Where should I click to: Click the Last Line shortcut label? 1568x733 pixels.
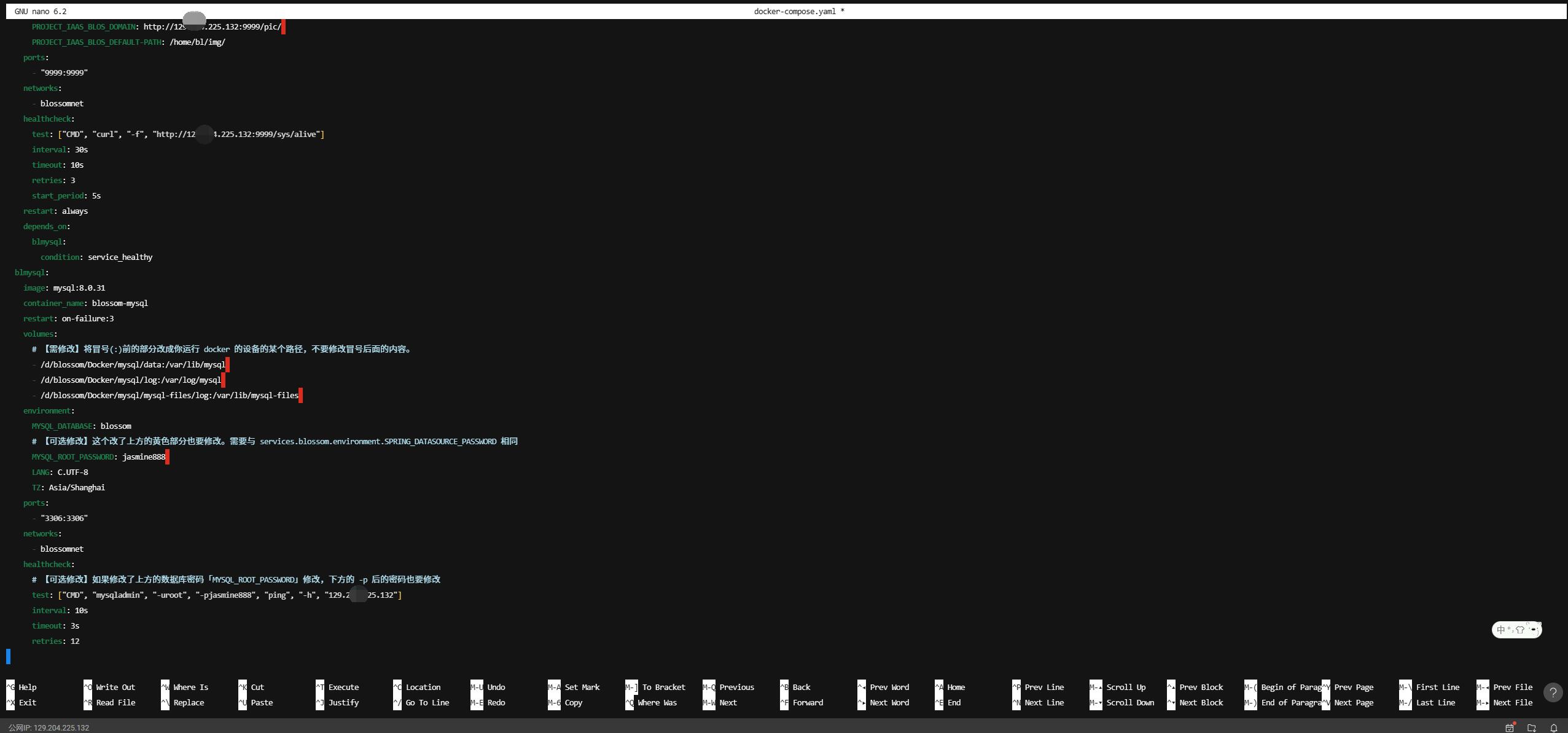pos(1435,702)
